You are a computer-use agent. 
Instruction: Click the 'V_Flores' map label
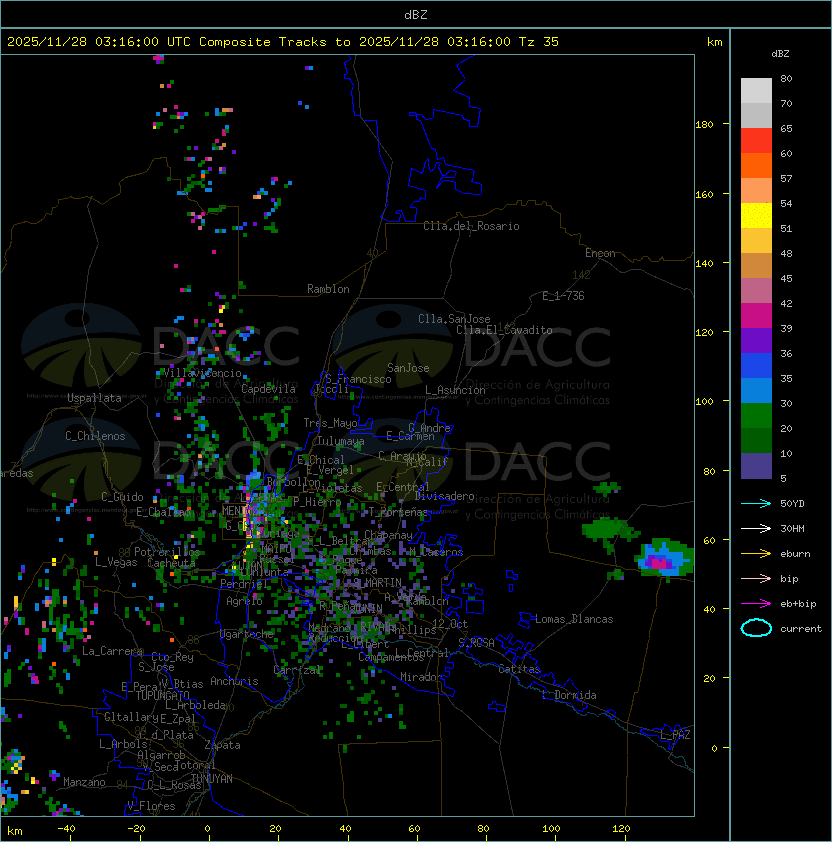tap(151, 806)
